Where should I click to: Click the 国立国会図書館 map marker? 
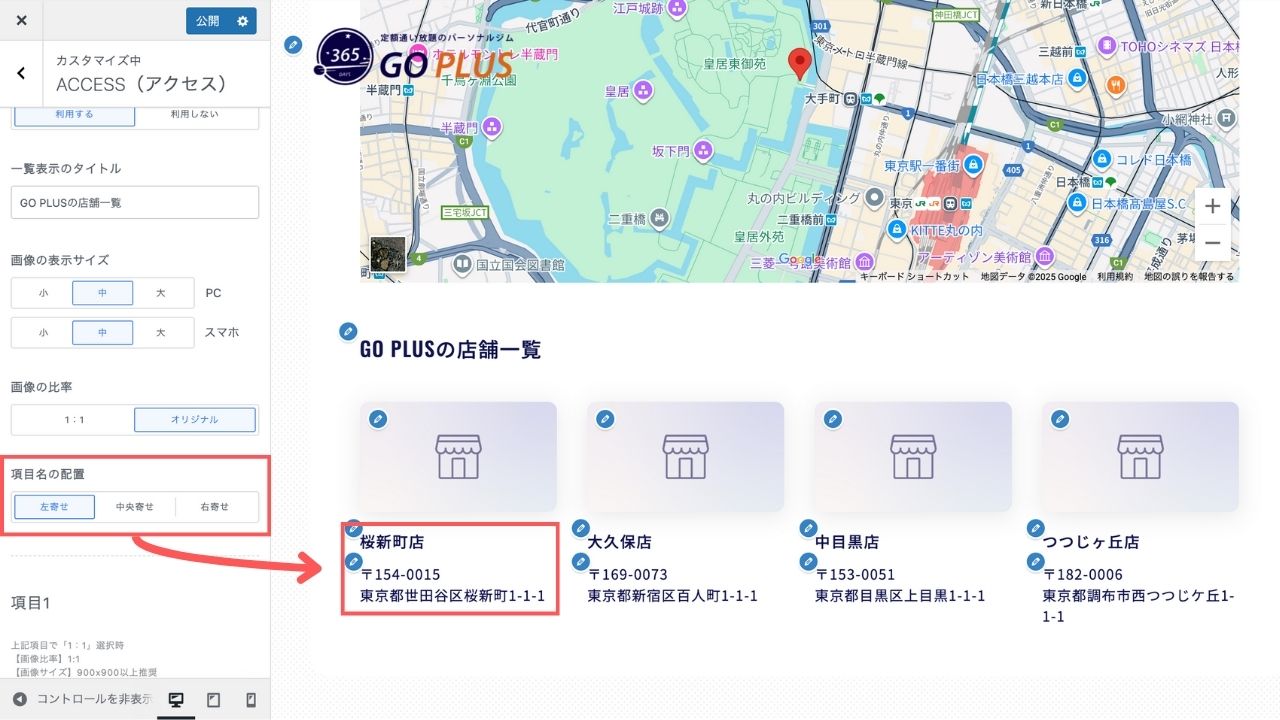462,264
